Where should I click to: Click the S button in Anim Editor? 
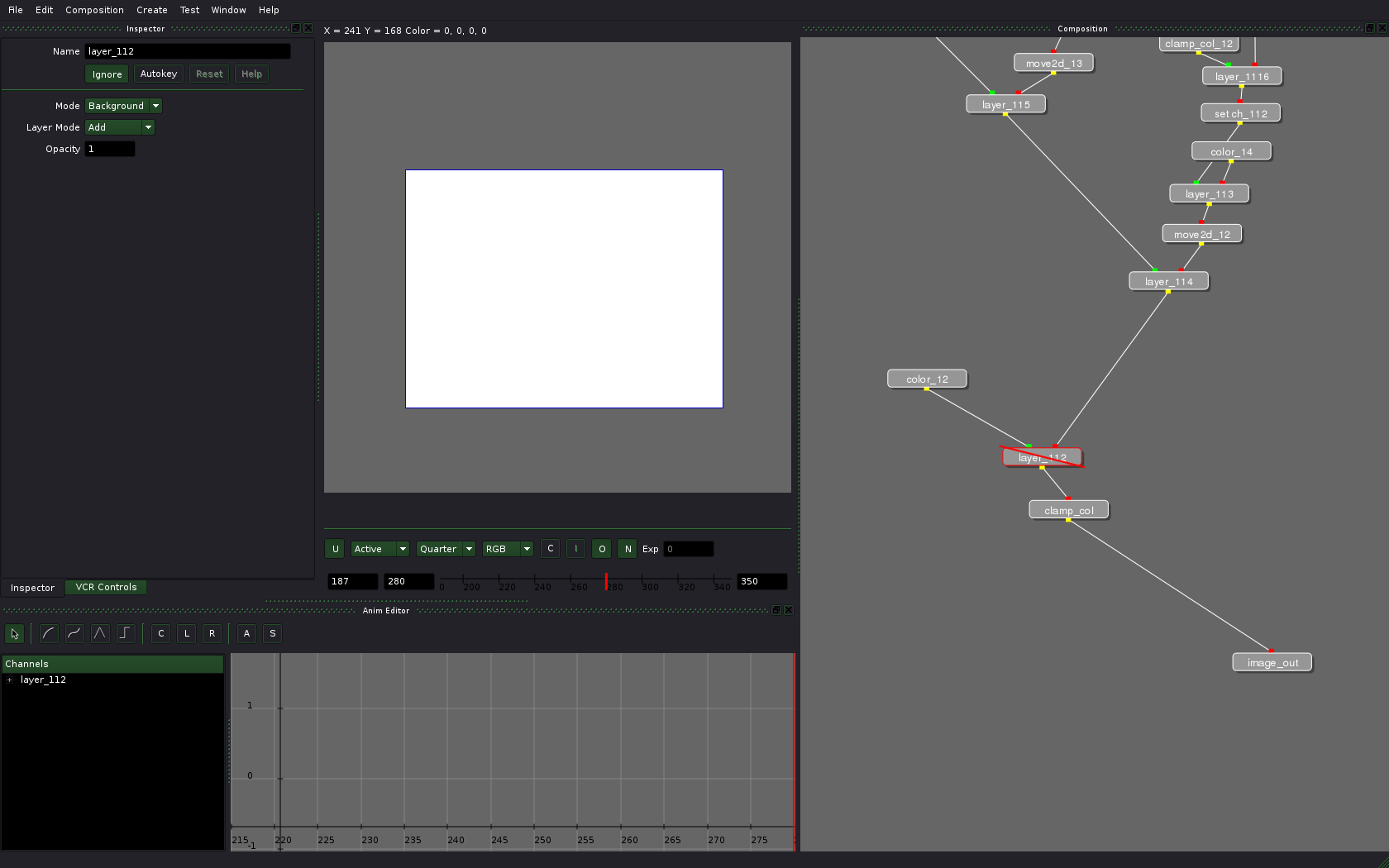273,634
